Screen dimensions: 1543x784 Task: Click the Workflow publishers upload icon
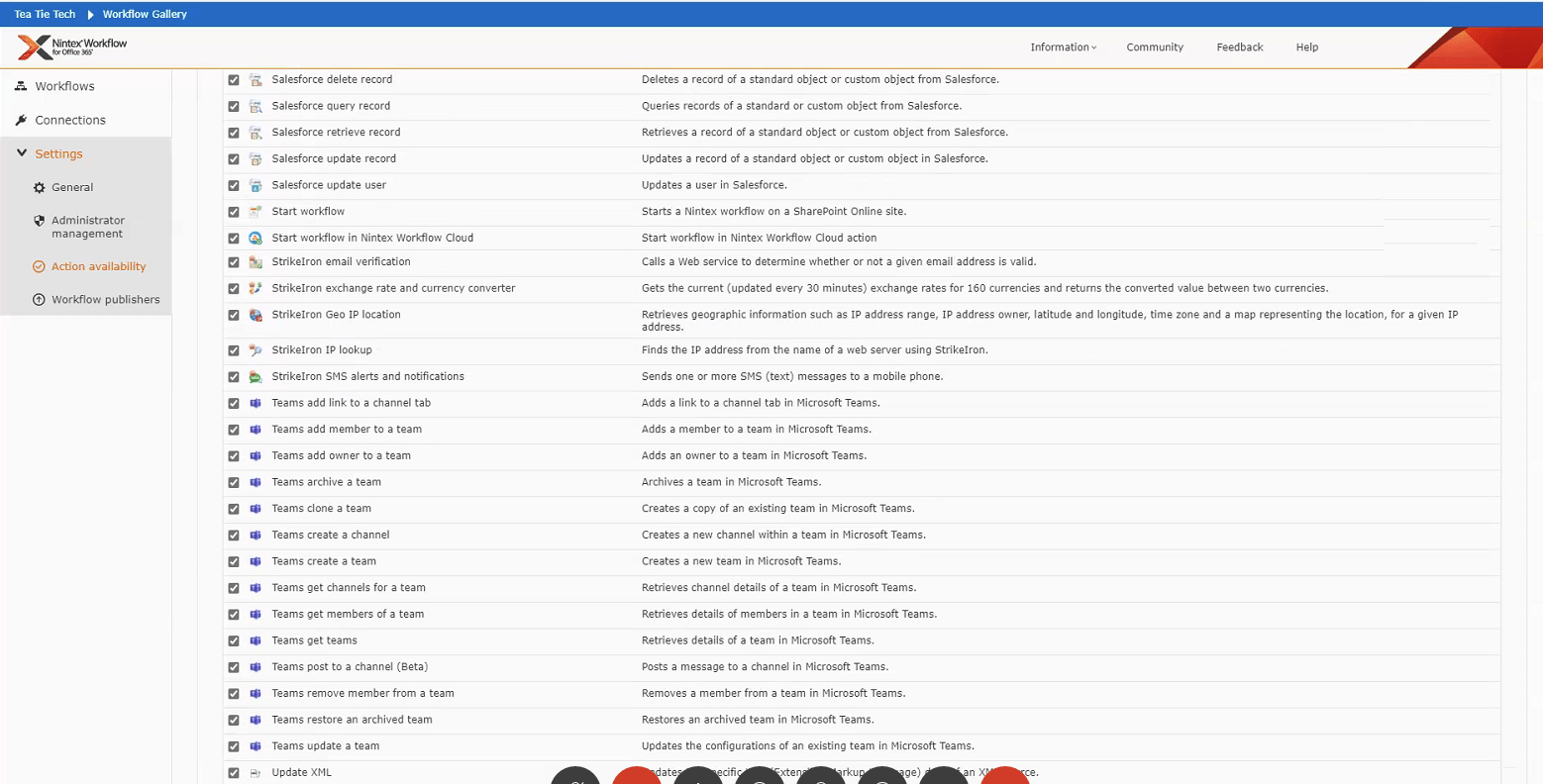40,299
